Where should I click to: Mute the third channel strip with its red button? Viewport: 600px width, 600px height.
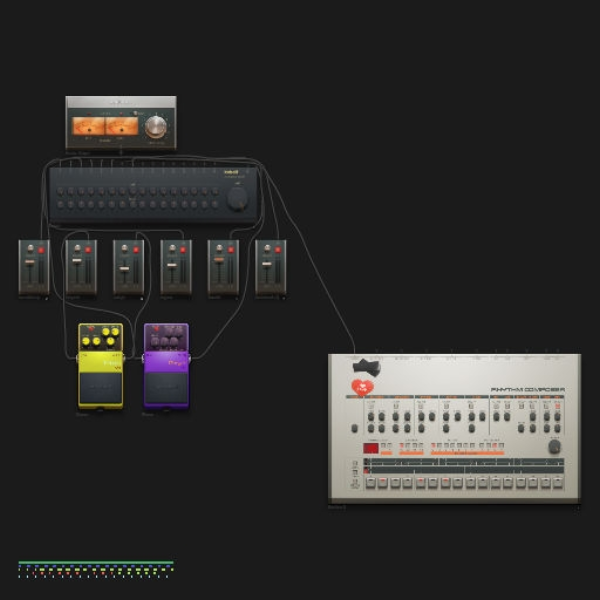(136, 250)
